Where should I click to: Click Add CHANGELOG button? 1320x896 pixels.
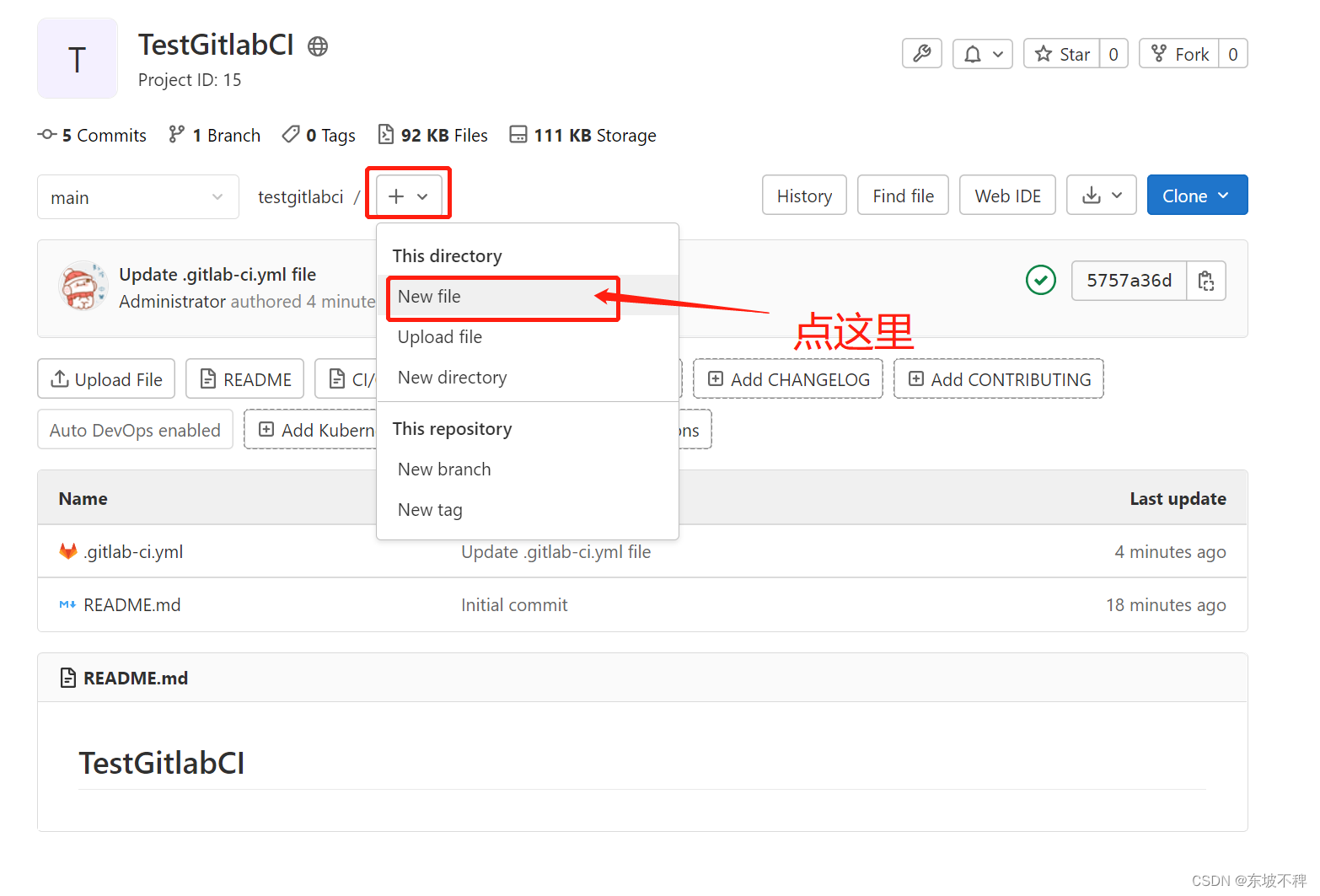click(x=788, y=379)
